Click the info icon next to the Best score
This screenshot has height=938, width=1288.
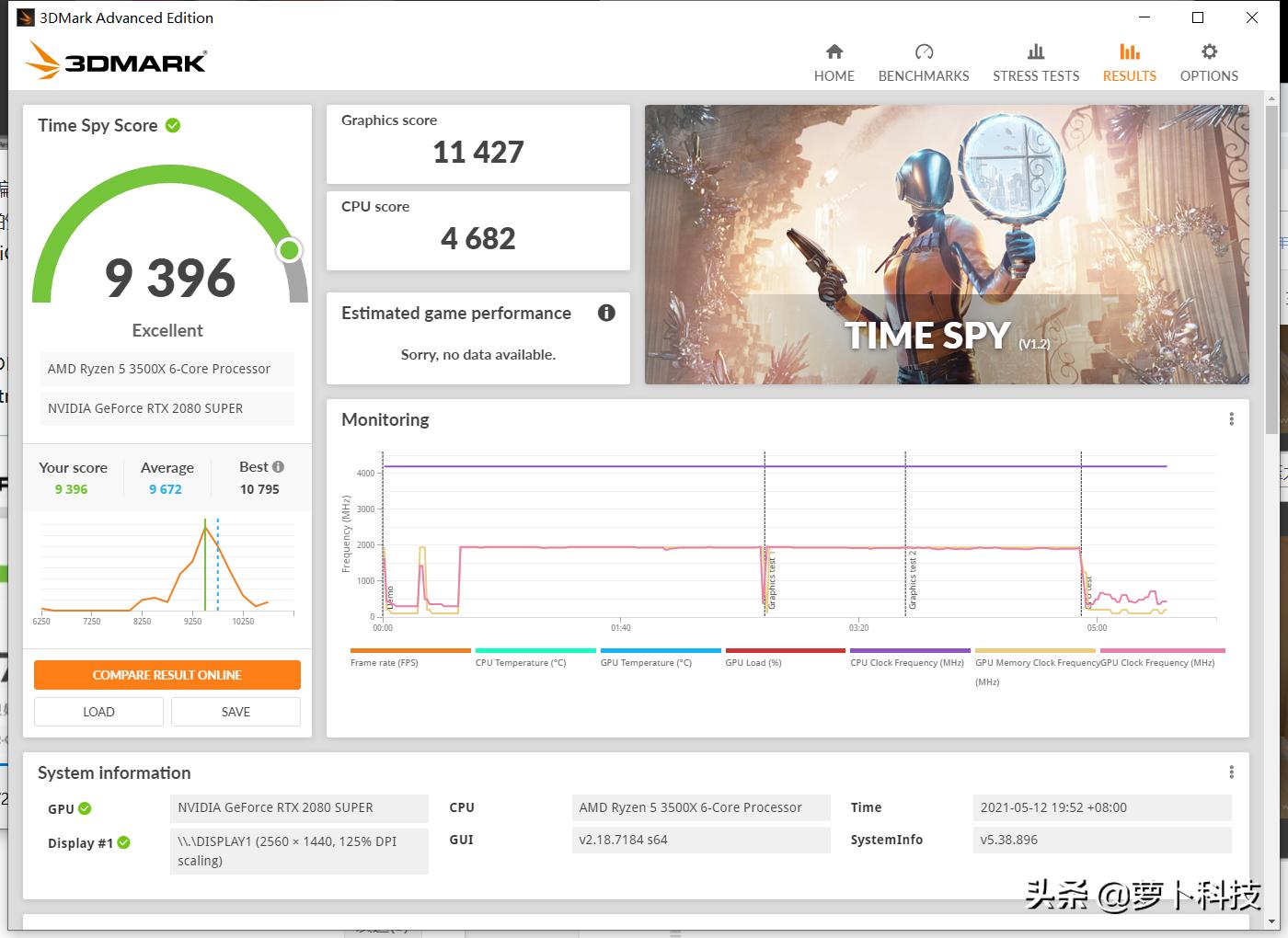[279, 466]
